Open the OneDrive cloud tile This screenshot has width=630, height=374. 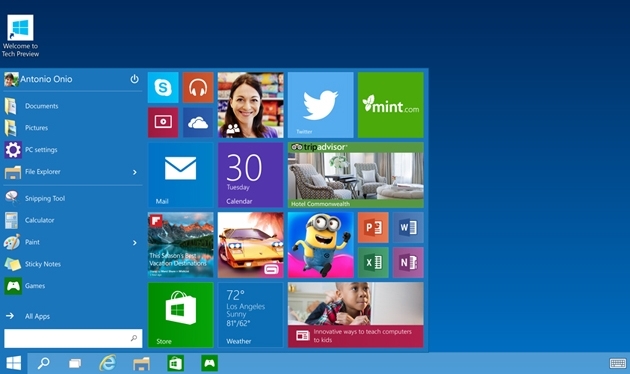pyautogui.click(x=198, y=123)
